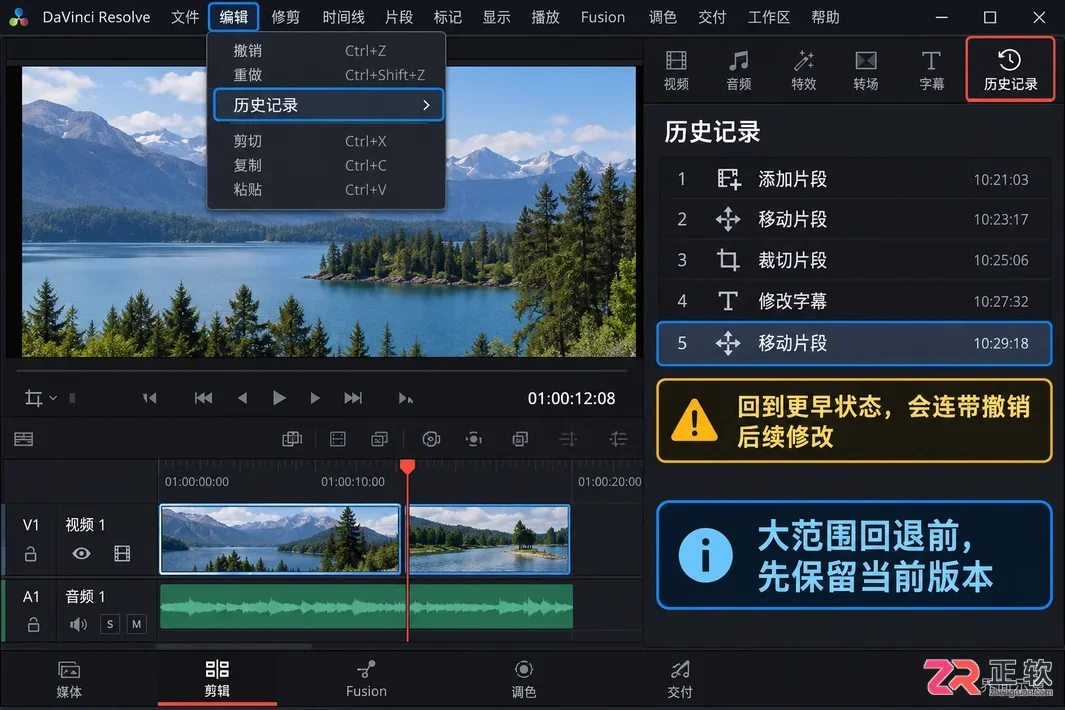Click the align tracks toolbar icon
Image resolution: width=1065 pixels, height=710 pixels.
click(x=568, y=440)
